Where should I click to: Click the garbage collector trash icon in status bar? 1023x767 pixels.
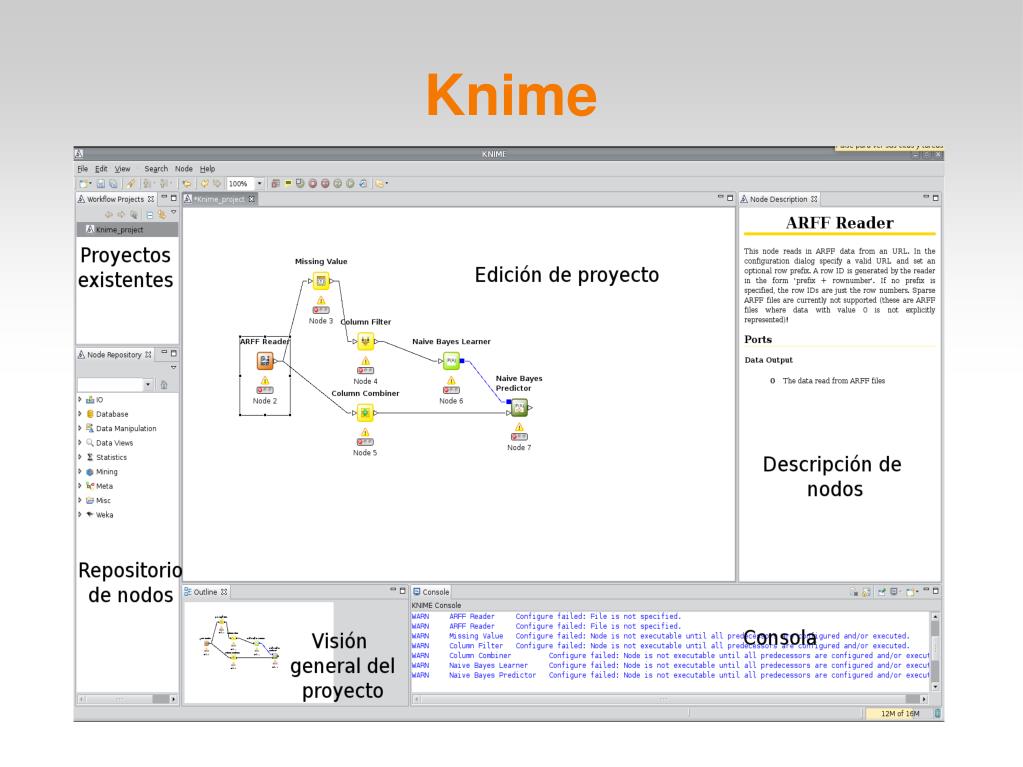tap(938, 714)
